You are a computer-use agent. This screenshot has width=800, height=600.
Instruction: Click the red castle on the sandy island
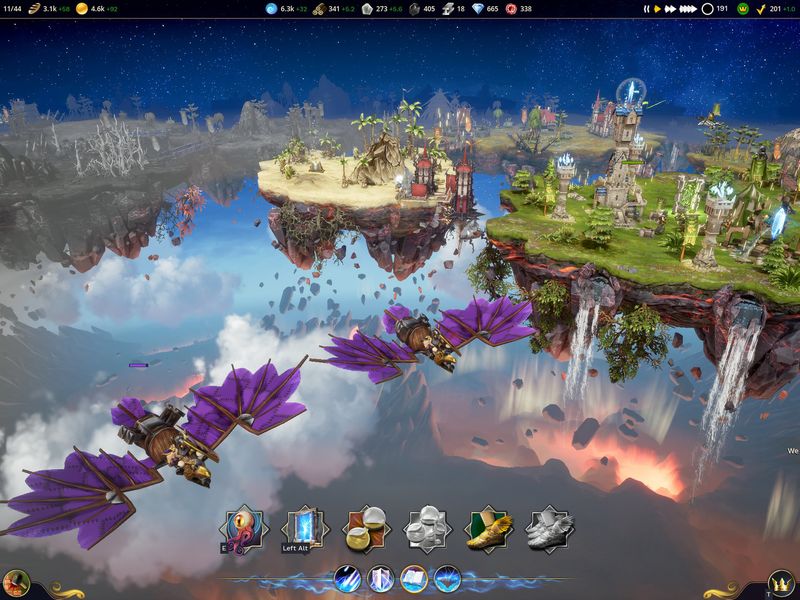(x=442, y=179)
